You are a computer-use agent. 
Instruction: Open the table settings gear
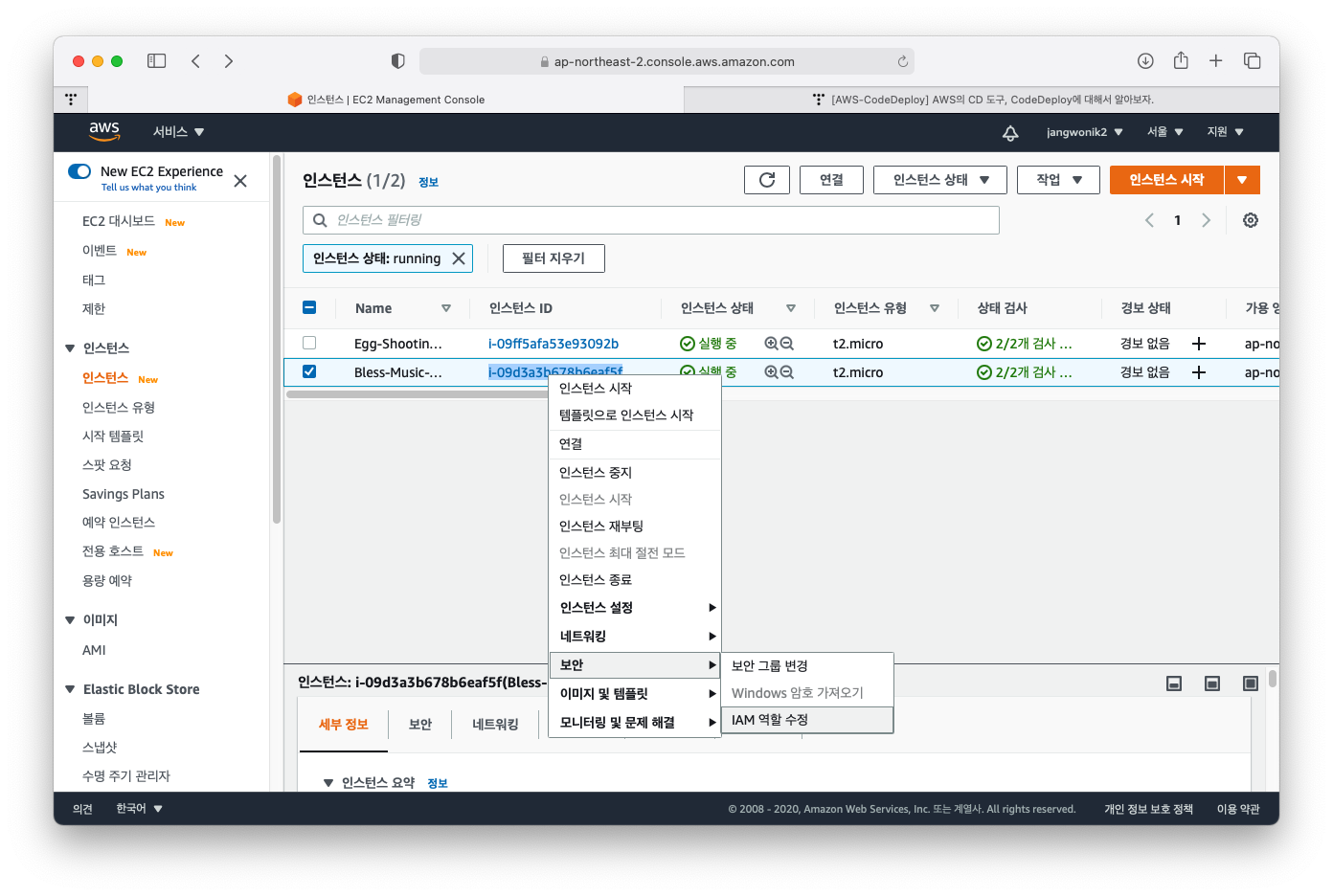[1251, 220]
